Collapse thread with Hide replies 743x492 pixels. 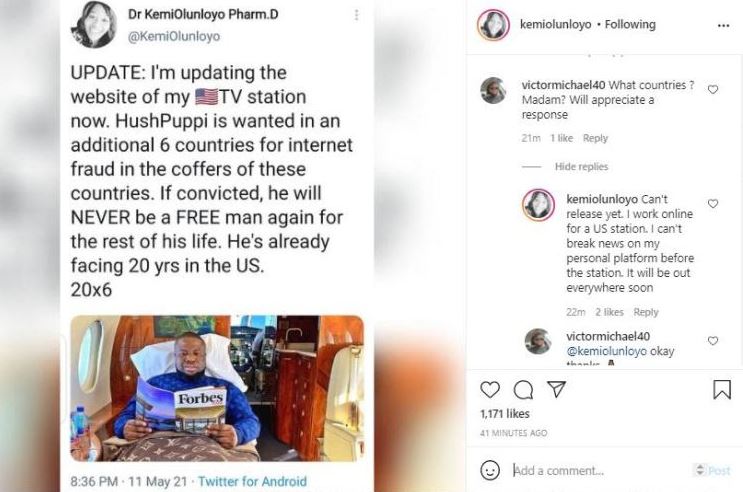[581, 166]
